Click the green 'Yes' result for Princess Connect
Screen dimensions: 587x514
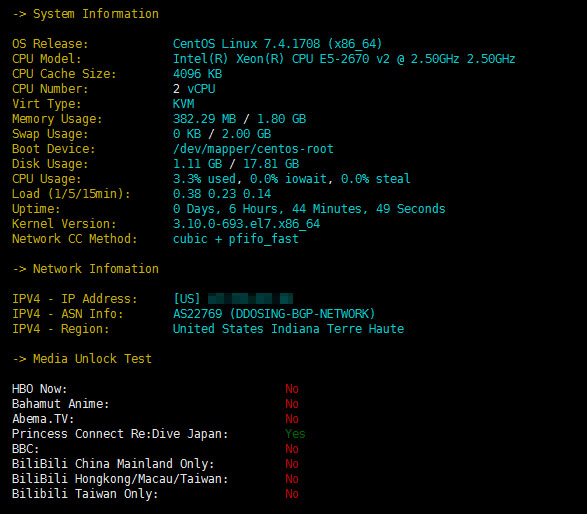pos(295,434)
